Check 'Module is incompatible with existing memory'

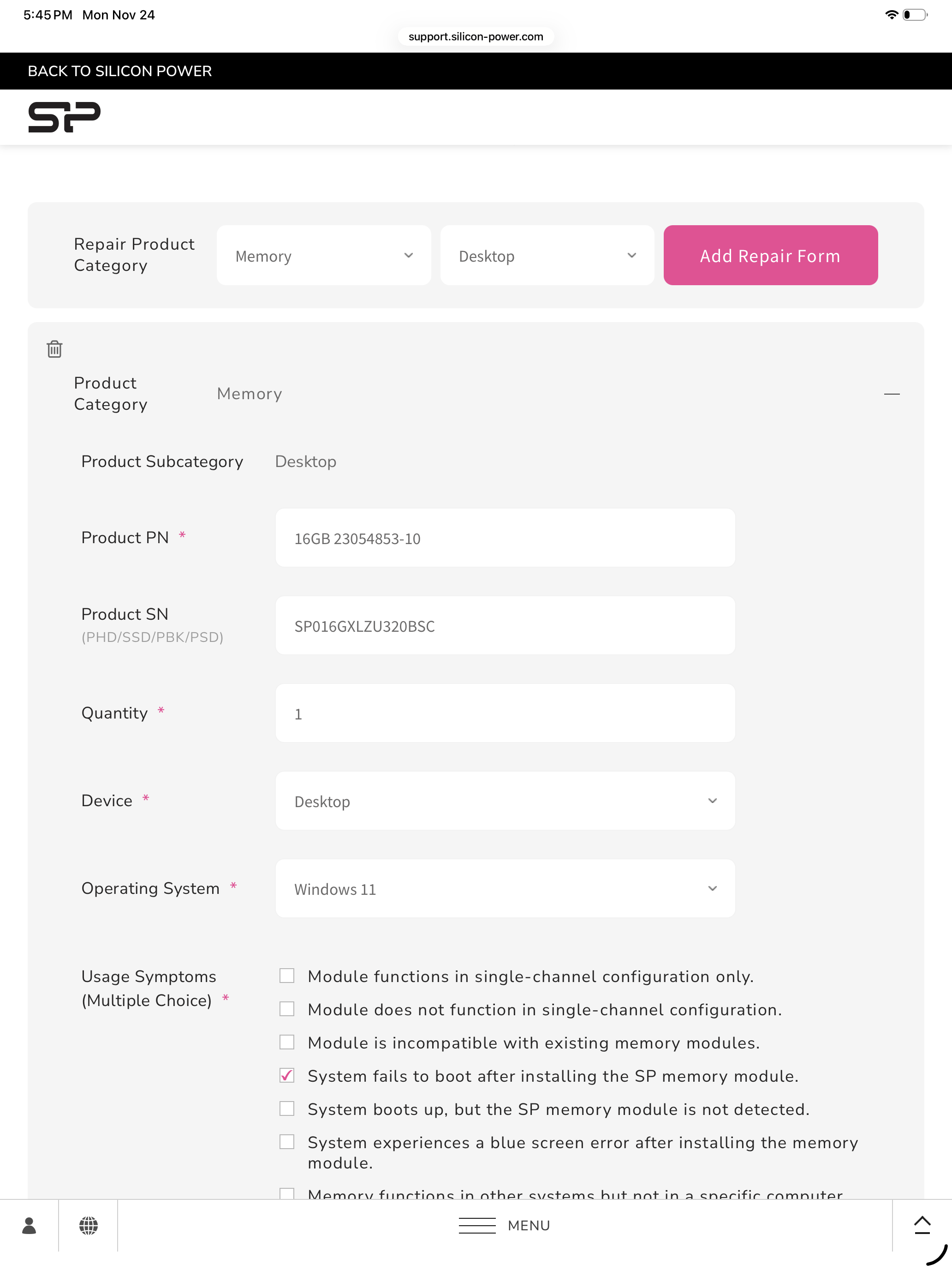[x=287, y=1042]
